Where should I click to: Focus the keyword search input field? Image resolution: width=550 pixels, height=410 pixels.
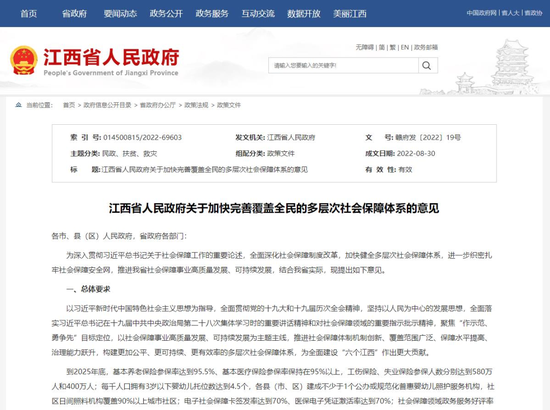343,66
